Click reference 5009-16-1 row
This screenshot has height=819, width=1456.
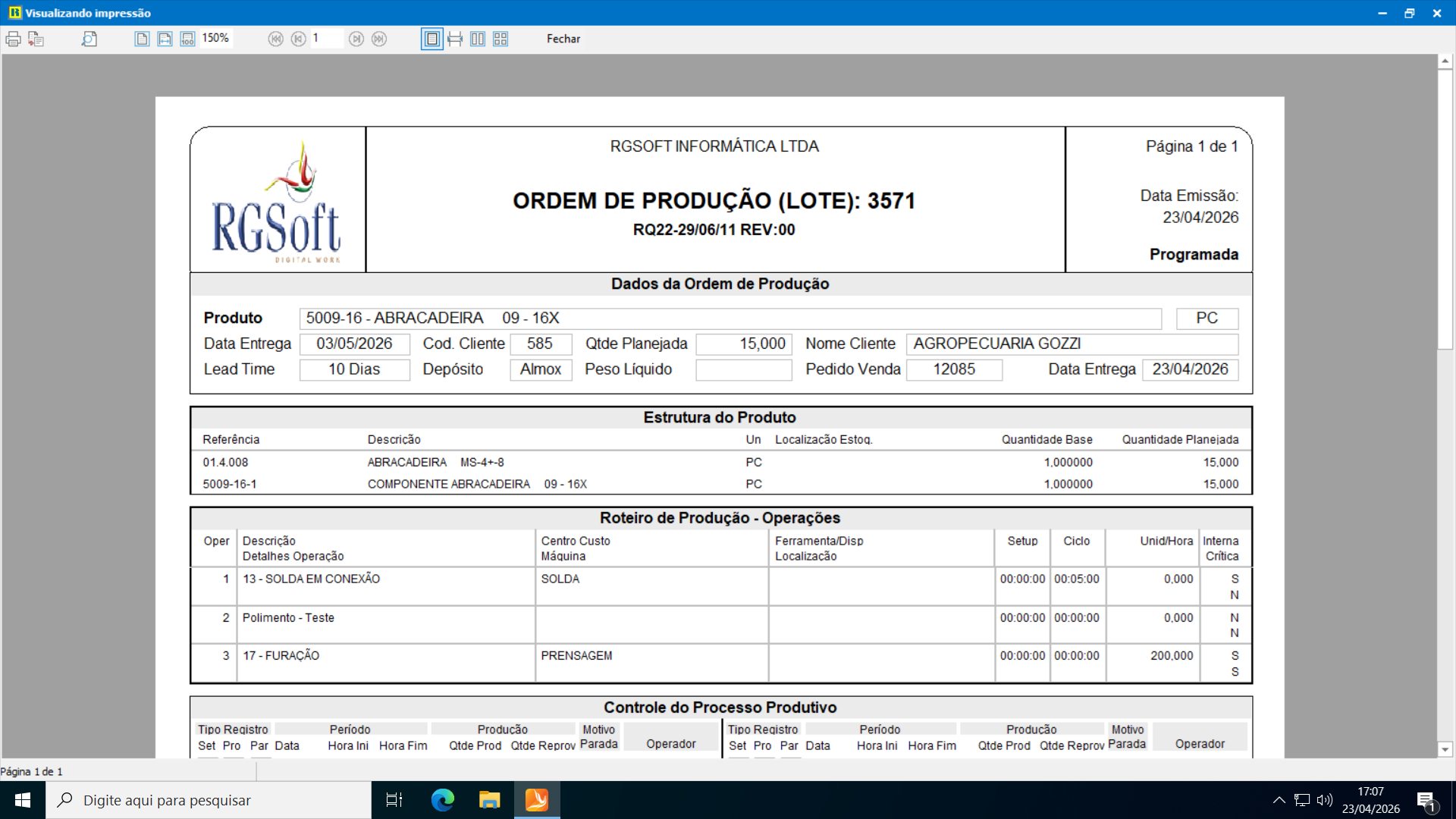pos(720,485)
